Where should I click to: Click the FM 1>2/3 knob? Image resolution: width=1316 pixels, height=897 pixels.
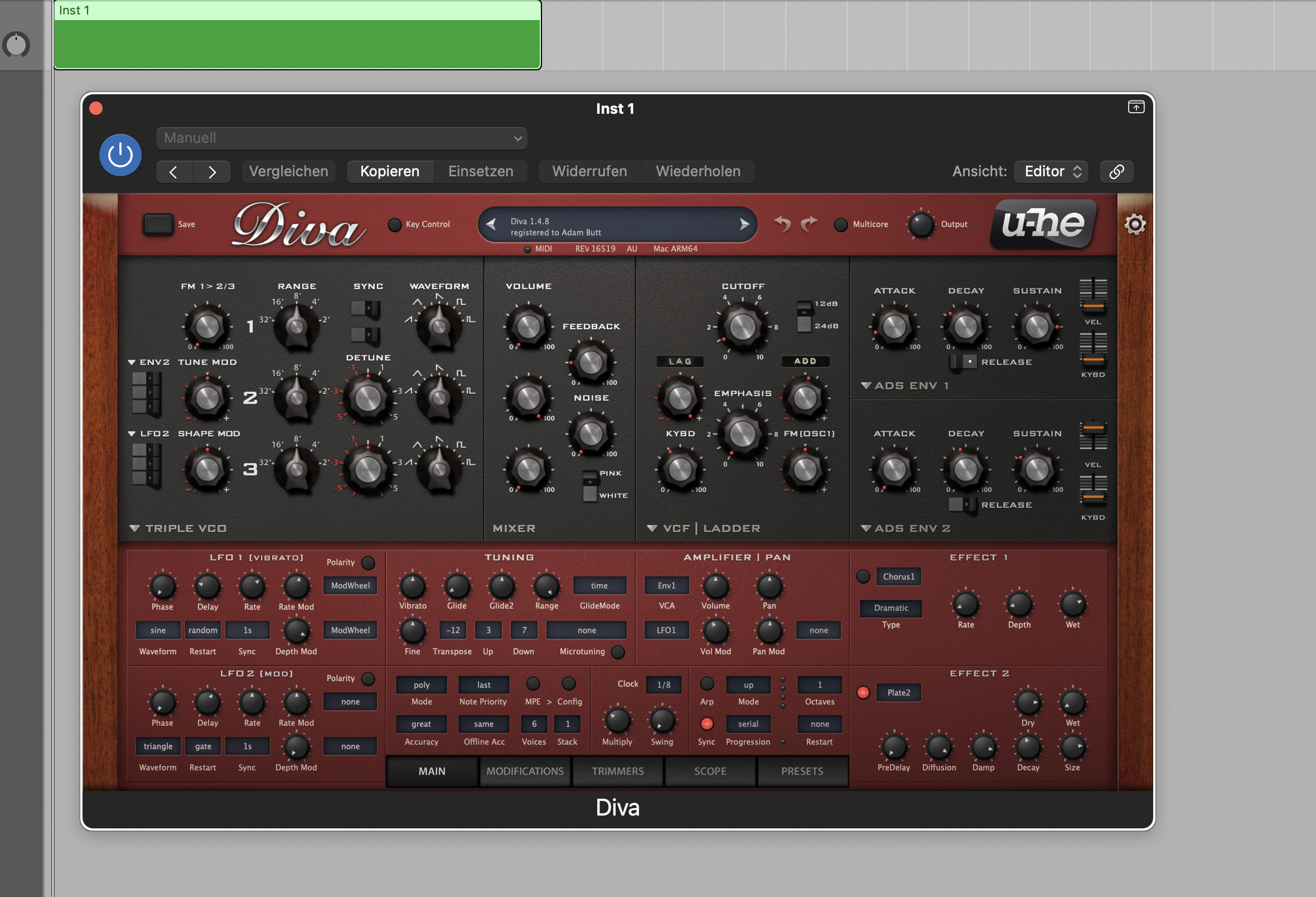coord(207,326)
